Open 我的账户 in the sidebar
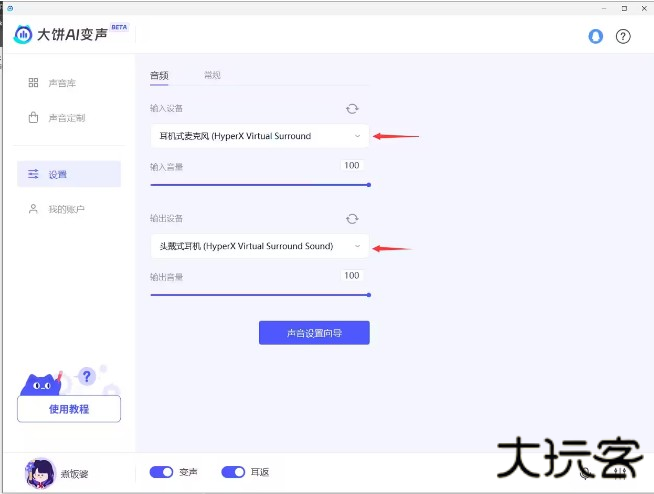Screen dimensions: 654x494 56,209
